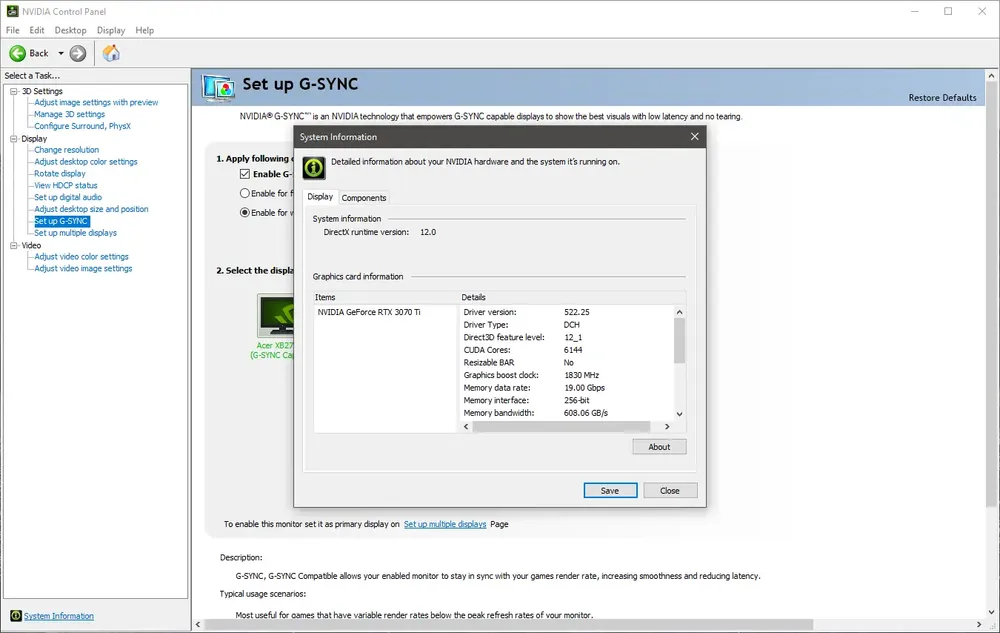This screenshot has height=633, width=1000.
Task: Collapse the 3D Settings tree node
Action: point(14,91)
